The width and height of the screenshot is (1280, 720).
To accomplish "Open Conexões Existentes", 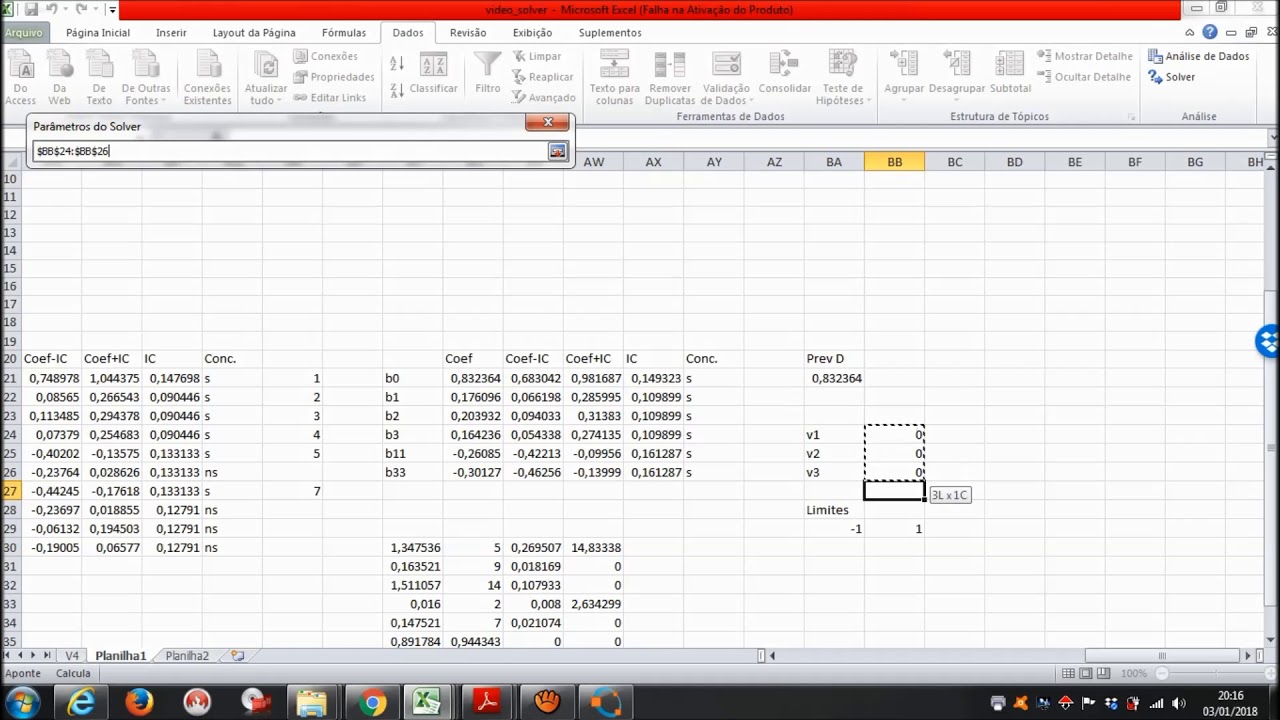I will coord(208,78).
